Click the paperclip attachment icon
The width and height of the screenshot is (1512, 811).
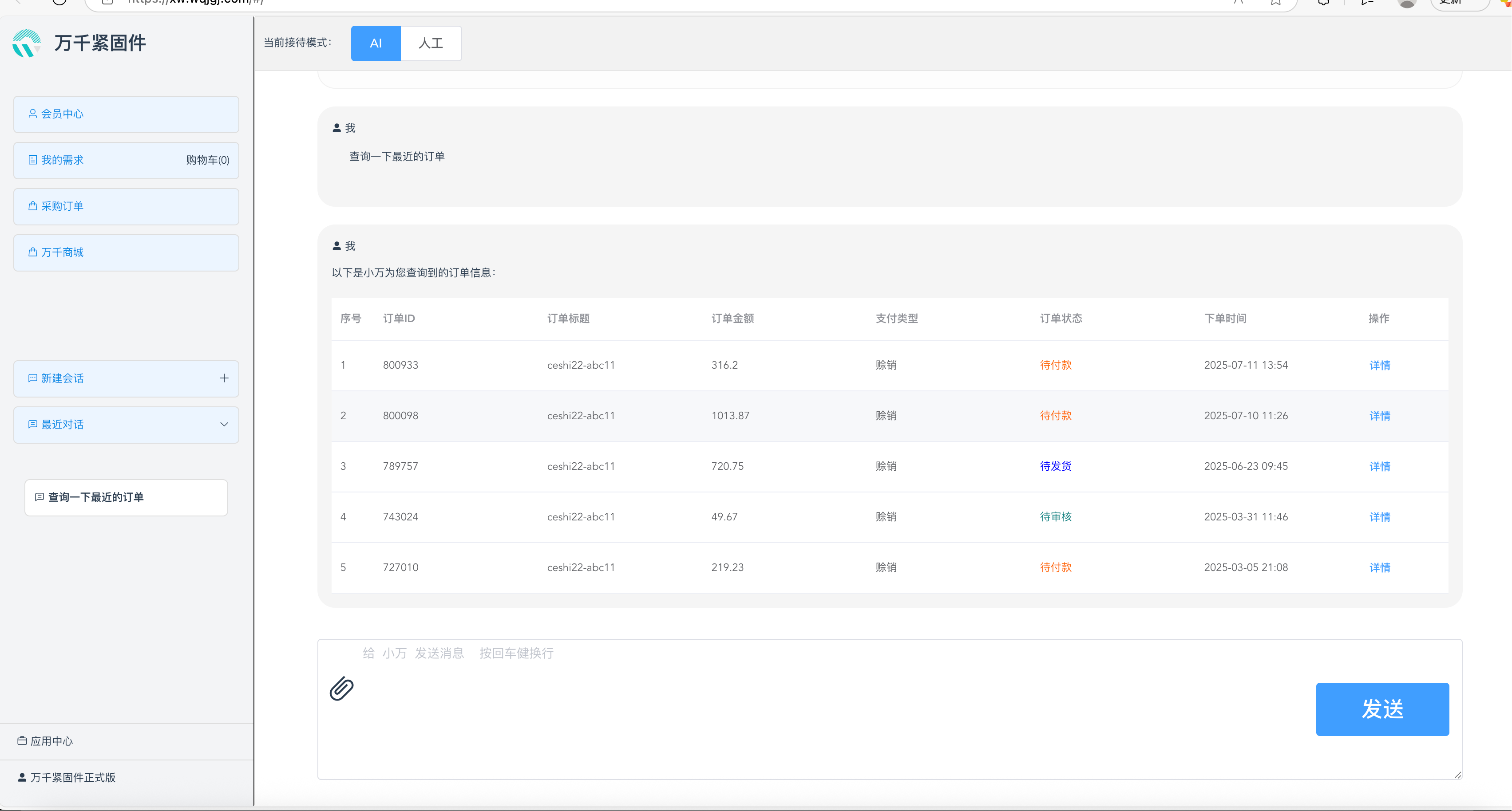coord(342,689)
